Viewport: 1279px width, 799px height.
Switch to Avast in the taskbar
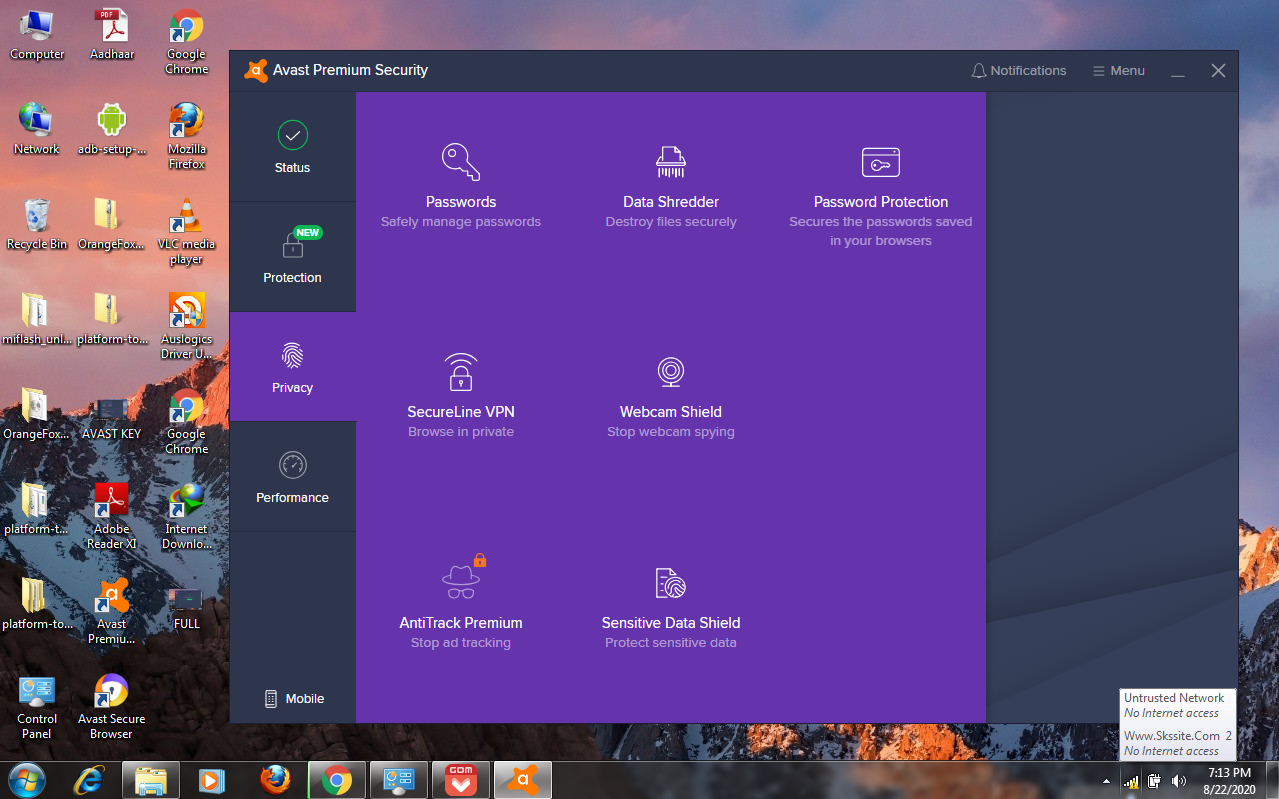[x=523, y=780]
